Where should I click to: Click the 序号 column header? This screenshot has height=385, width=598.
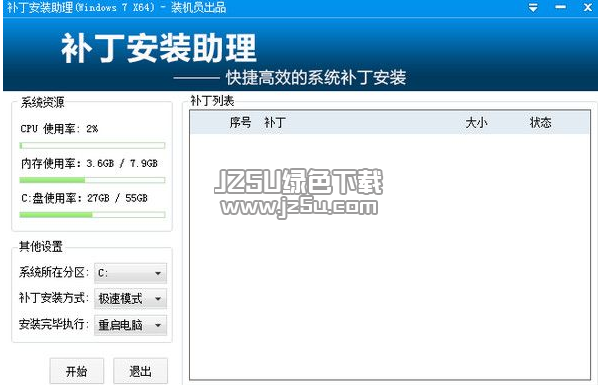click(240, 122)
